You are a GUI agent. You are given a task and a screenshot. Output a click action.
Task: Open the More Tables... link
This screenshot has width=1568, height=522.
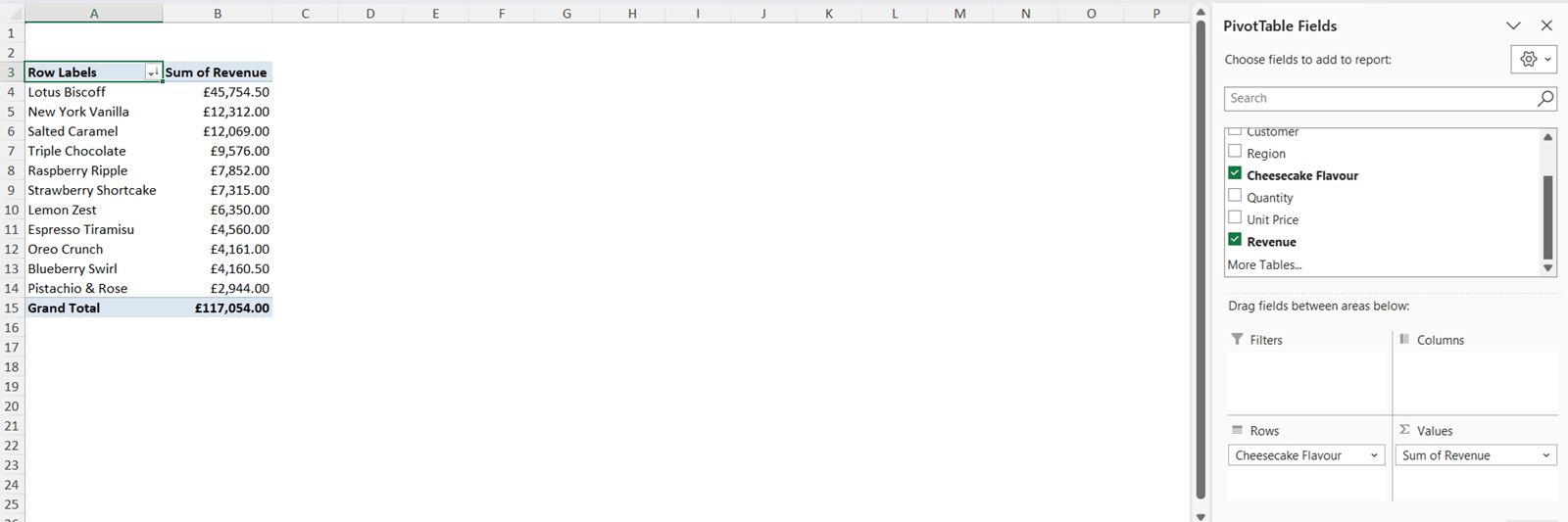pyautogui.click(x=1264, y=265)
